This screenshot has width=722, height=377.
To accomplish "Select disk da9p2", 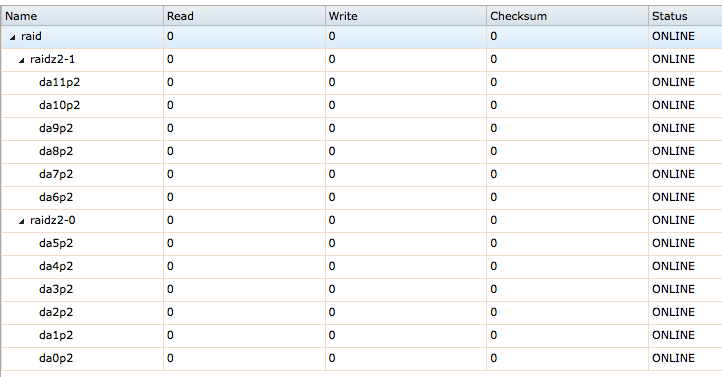I will 361,129.
